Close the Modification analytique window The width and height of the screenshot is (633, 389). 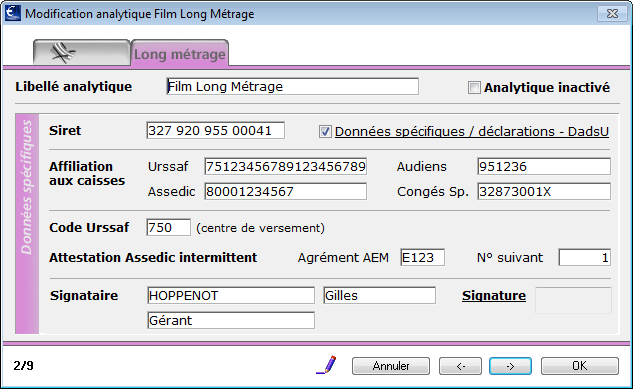[x=612, y=14]
